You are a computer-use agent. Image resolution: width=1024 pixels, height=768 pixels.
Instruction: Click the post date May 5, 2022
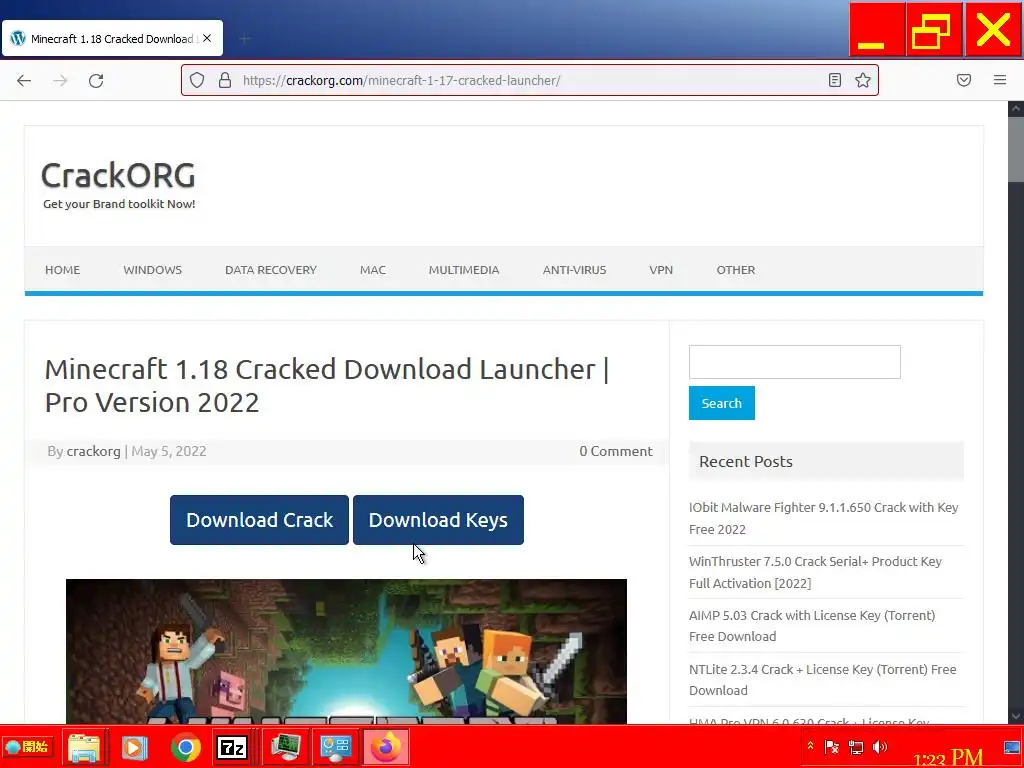[169, 451]
